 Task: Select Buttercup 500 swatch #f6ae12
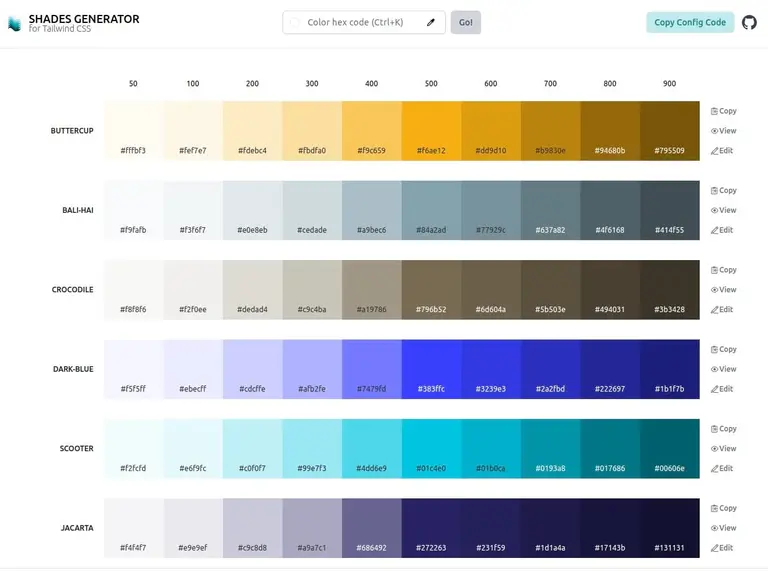431,131
